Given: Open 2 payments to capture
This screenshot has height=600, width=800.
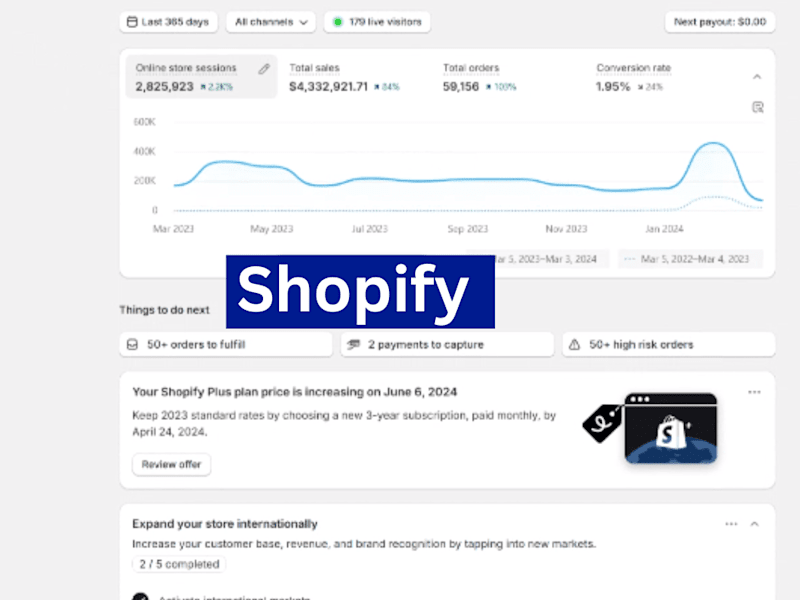Looking at the screenshot, I should tap(447, 344).
